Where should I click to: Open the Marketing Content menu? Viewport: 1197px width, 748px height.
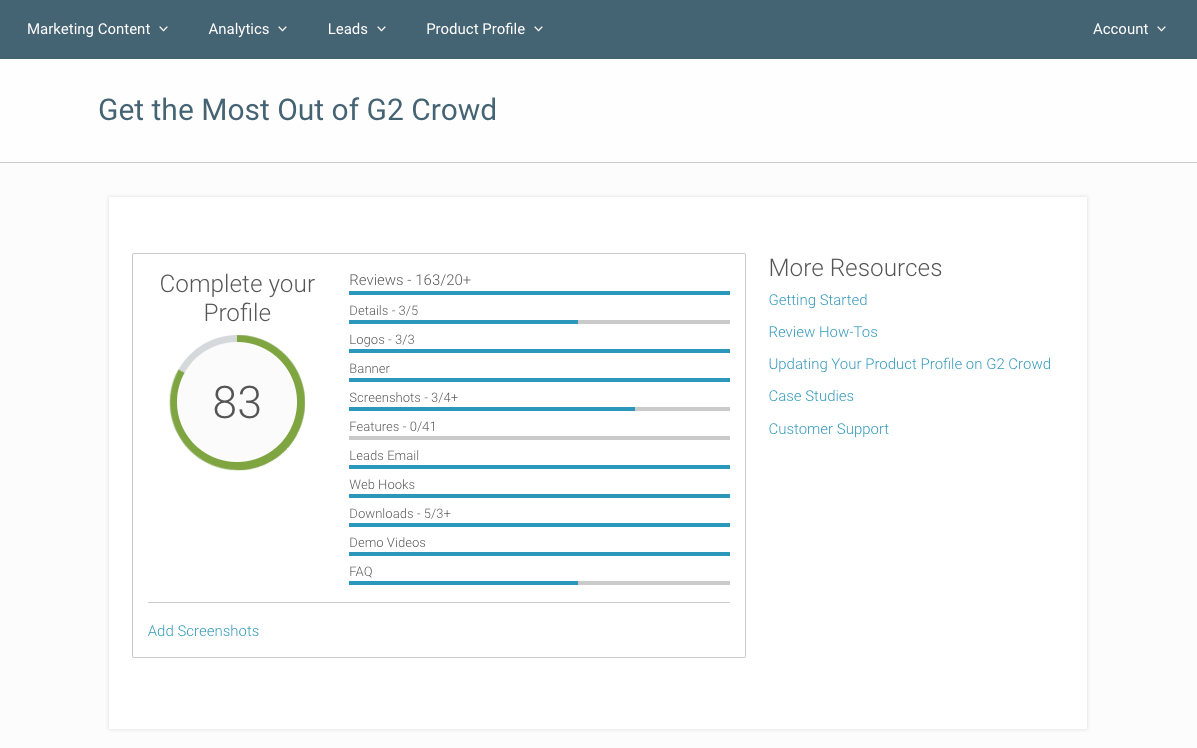[x=97, y=29]
